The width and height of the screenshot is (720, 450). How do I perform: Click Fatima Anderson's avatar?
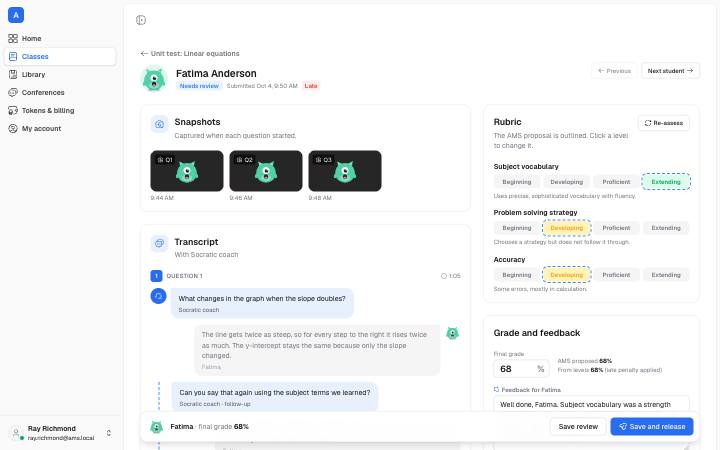tap(154, 79)
